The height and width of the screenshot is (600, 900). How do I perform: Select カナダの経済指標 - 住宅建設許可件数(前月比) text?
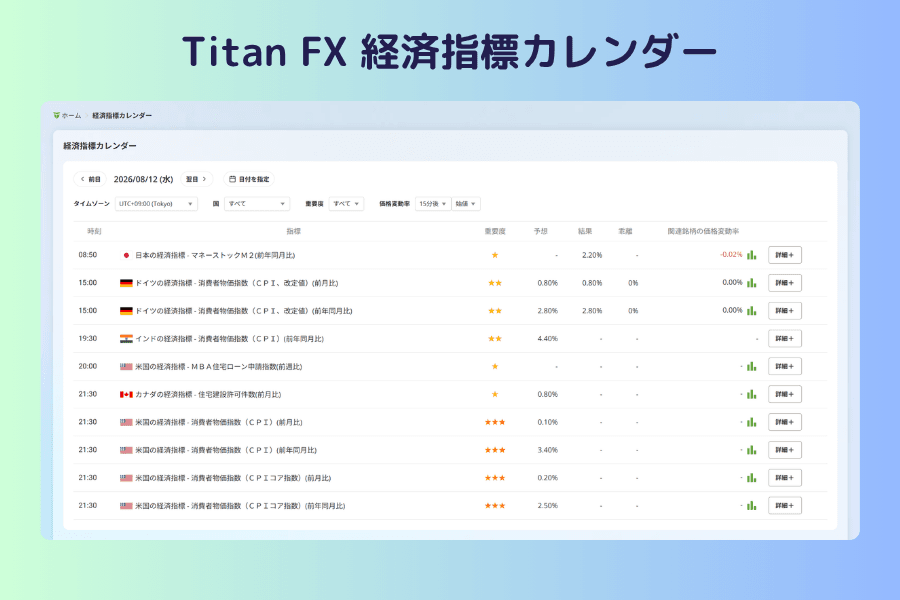coord(208,394)
